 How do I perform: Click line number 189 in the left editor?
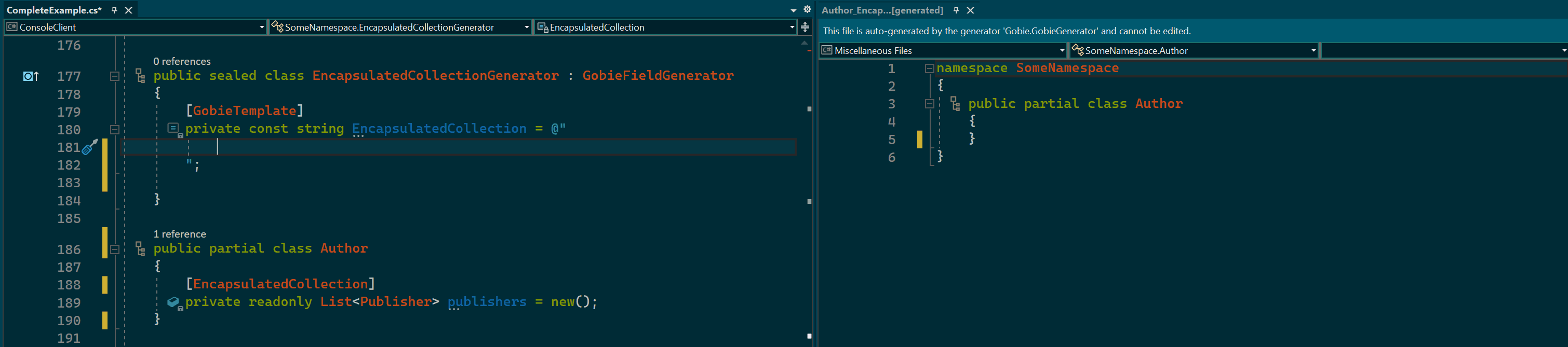[69, 302]
